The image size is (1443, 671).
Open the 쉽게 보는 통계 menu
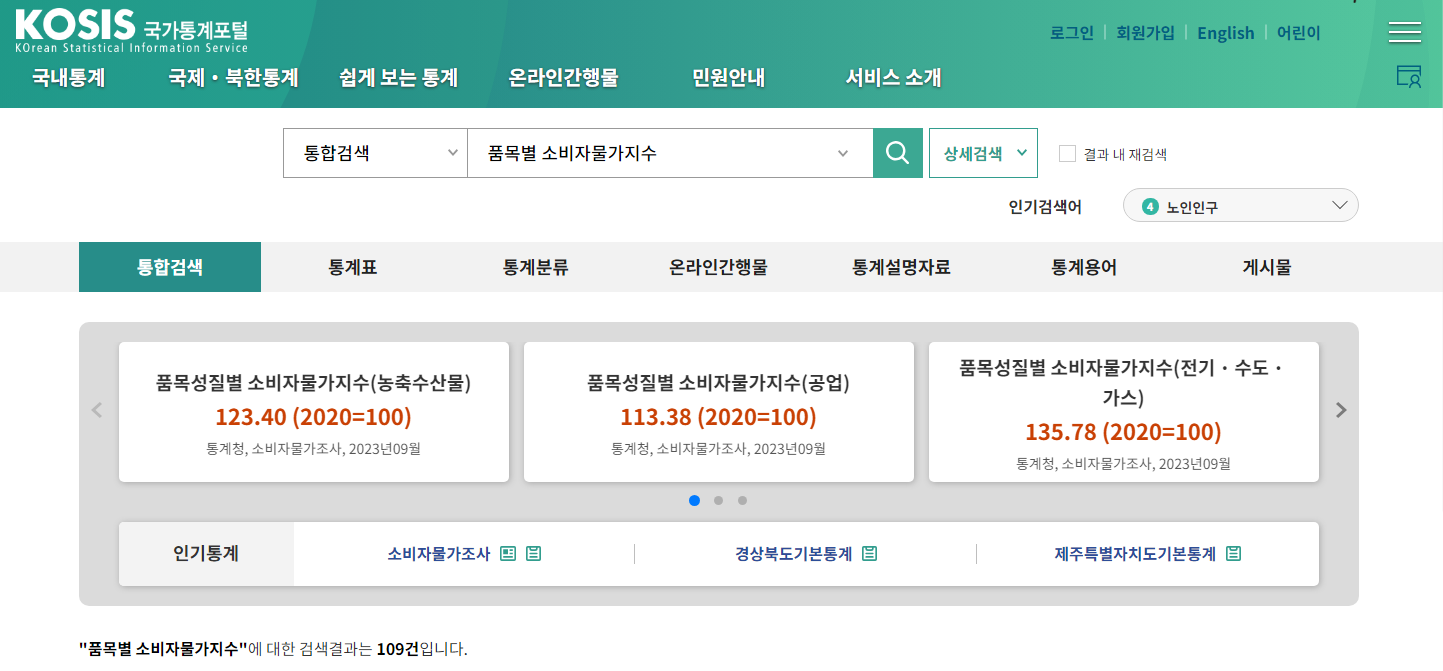tap(398, 78)
